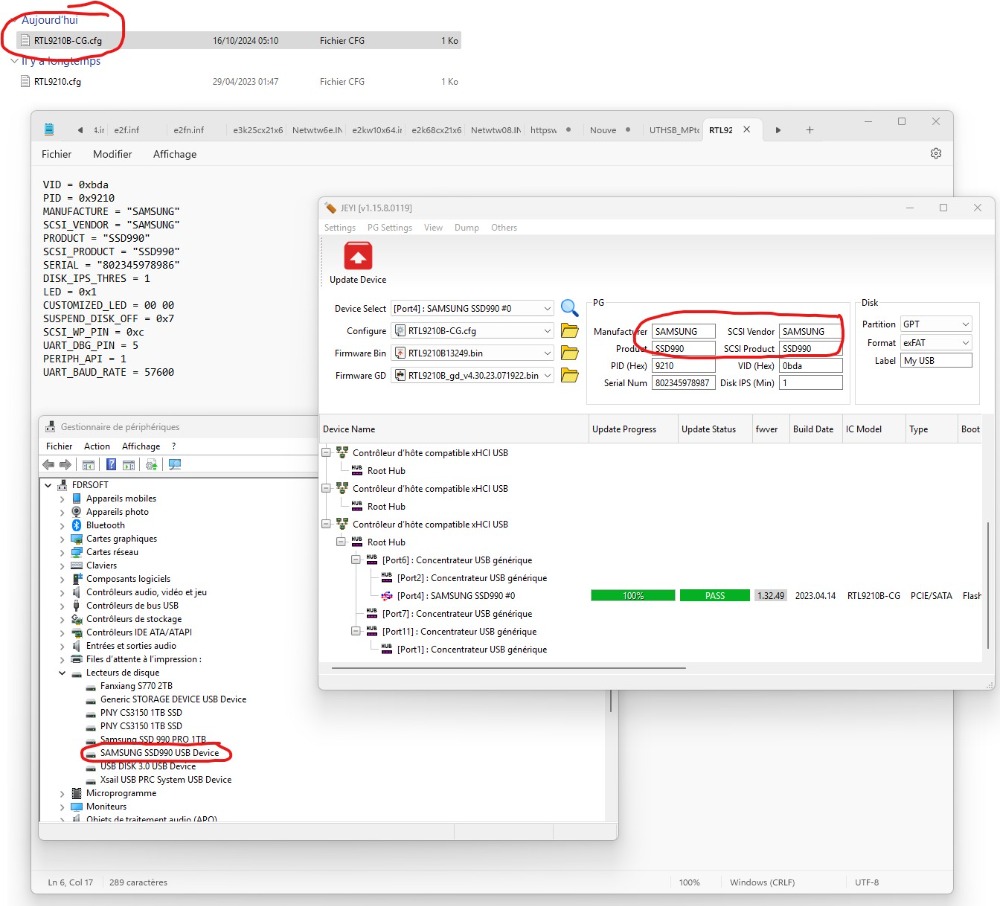Click the back arrow in Device Manager toolbar
This screenshot has height=906, width=1000.
click(x=48, y=465)
